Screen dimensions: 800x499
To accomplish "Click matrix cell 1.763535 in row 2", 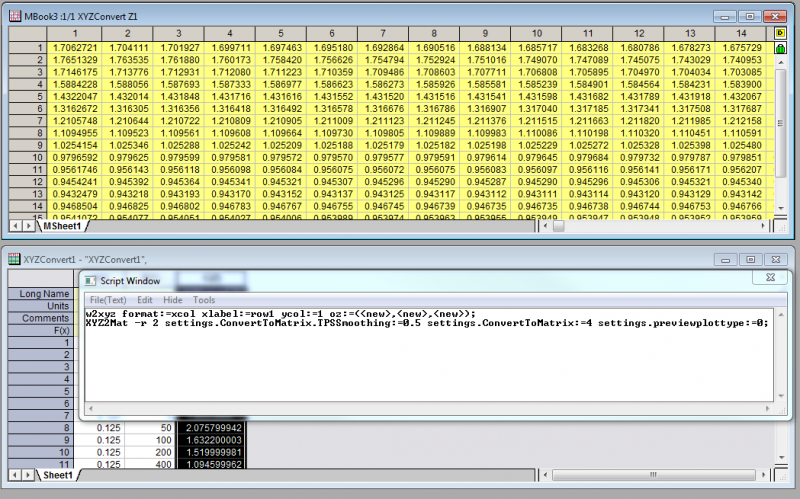I will [128, 60].
